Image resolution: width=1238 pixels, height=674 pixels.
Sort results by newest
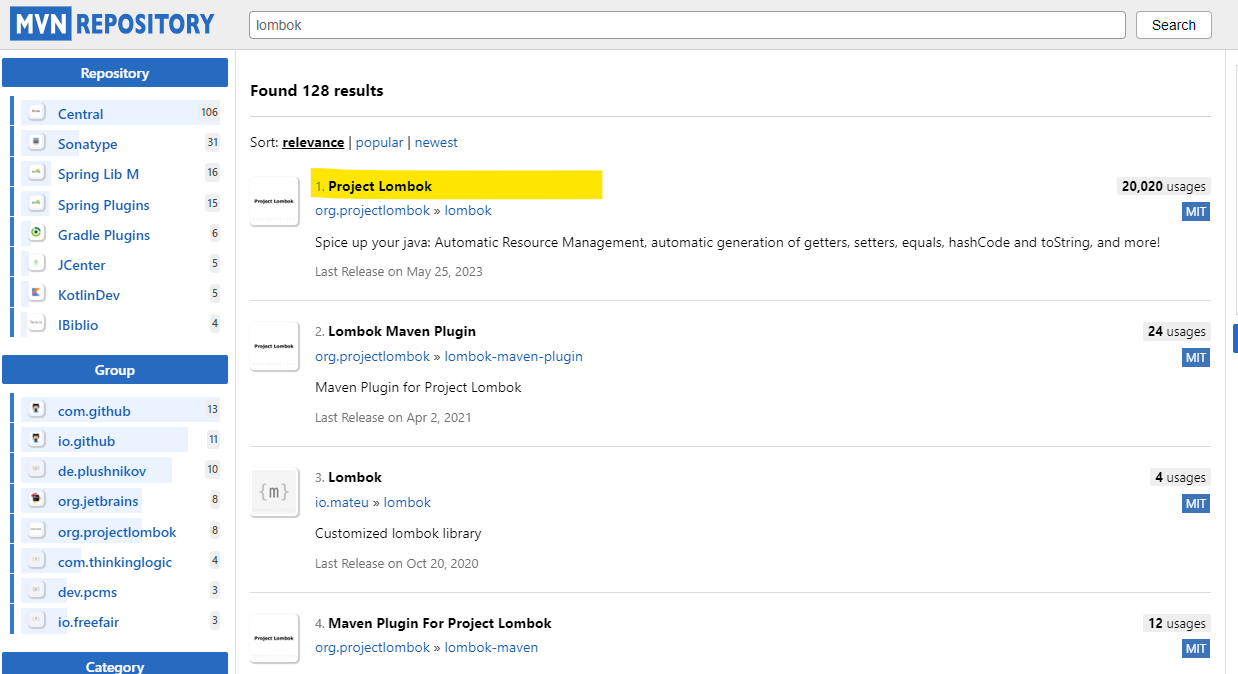pyautogui.click(x=436, y=143)
